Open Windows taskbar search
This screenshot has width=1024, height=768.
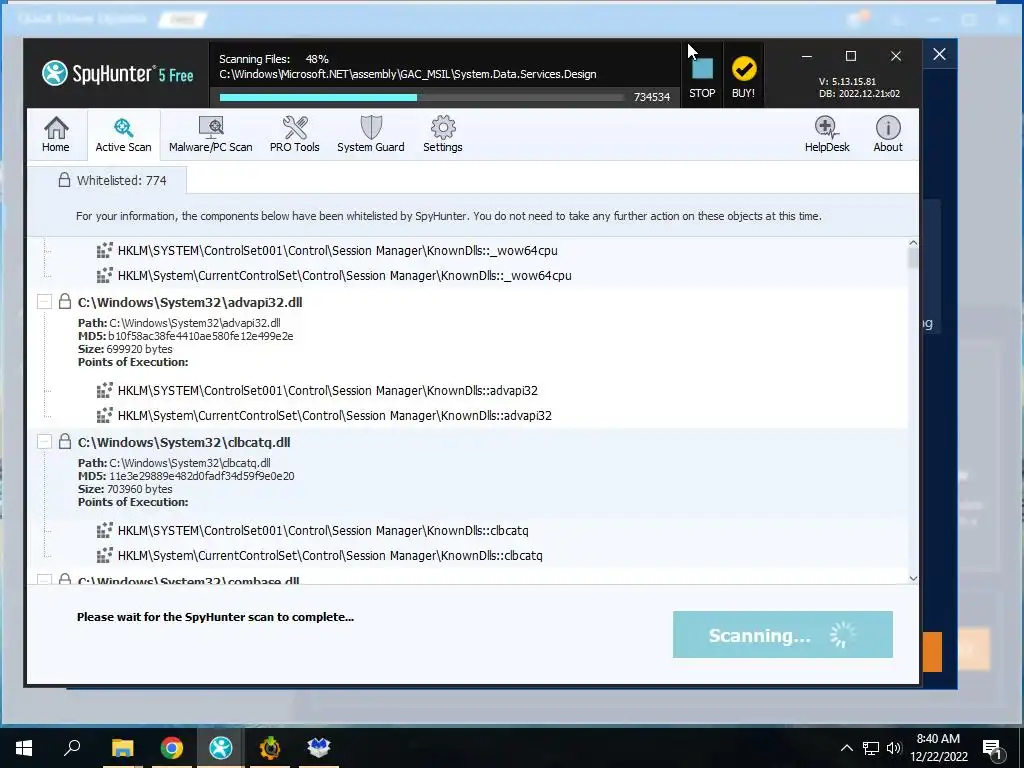coord(72,747)
